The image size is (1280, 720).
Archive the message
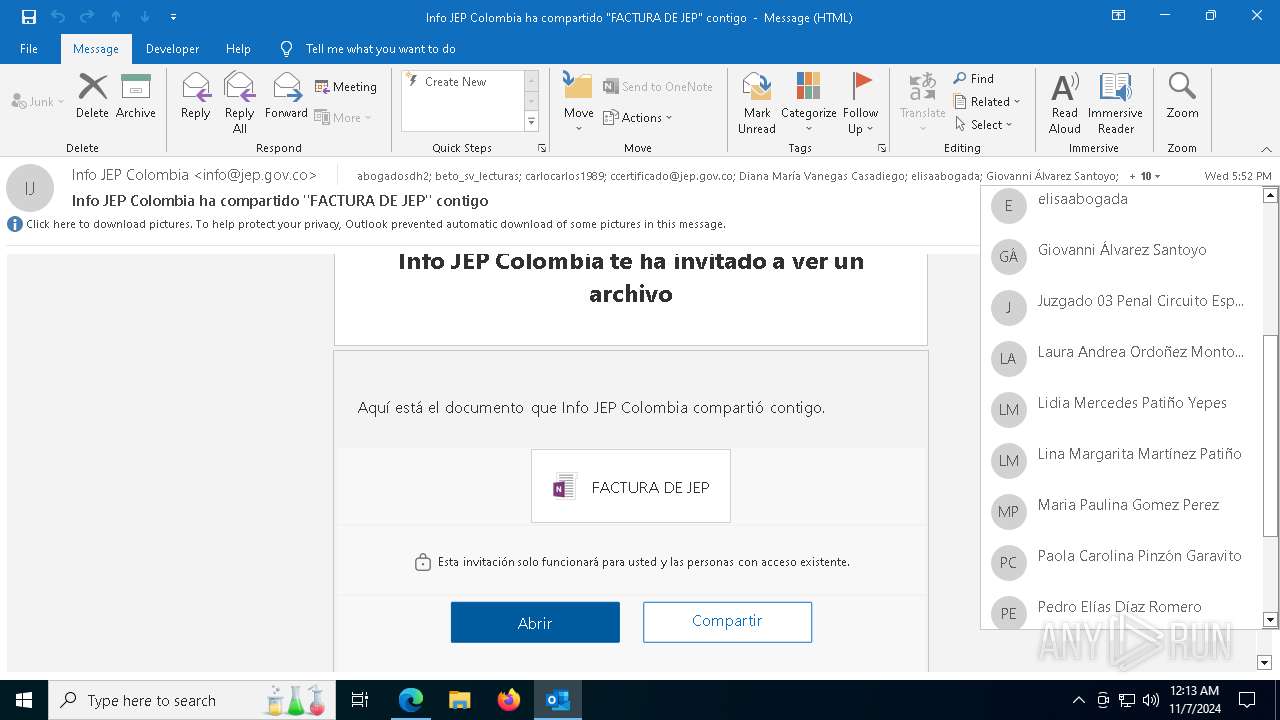pos(136,97)
